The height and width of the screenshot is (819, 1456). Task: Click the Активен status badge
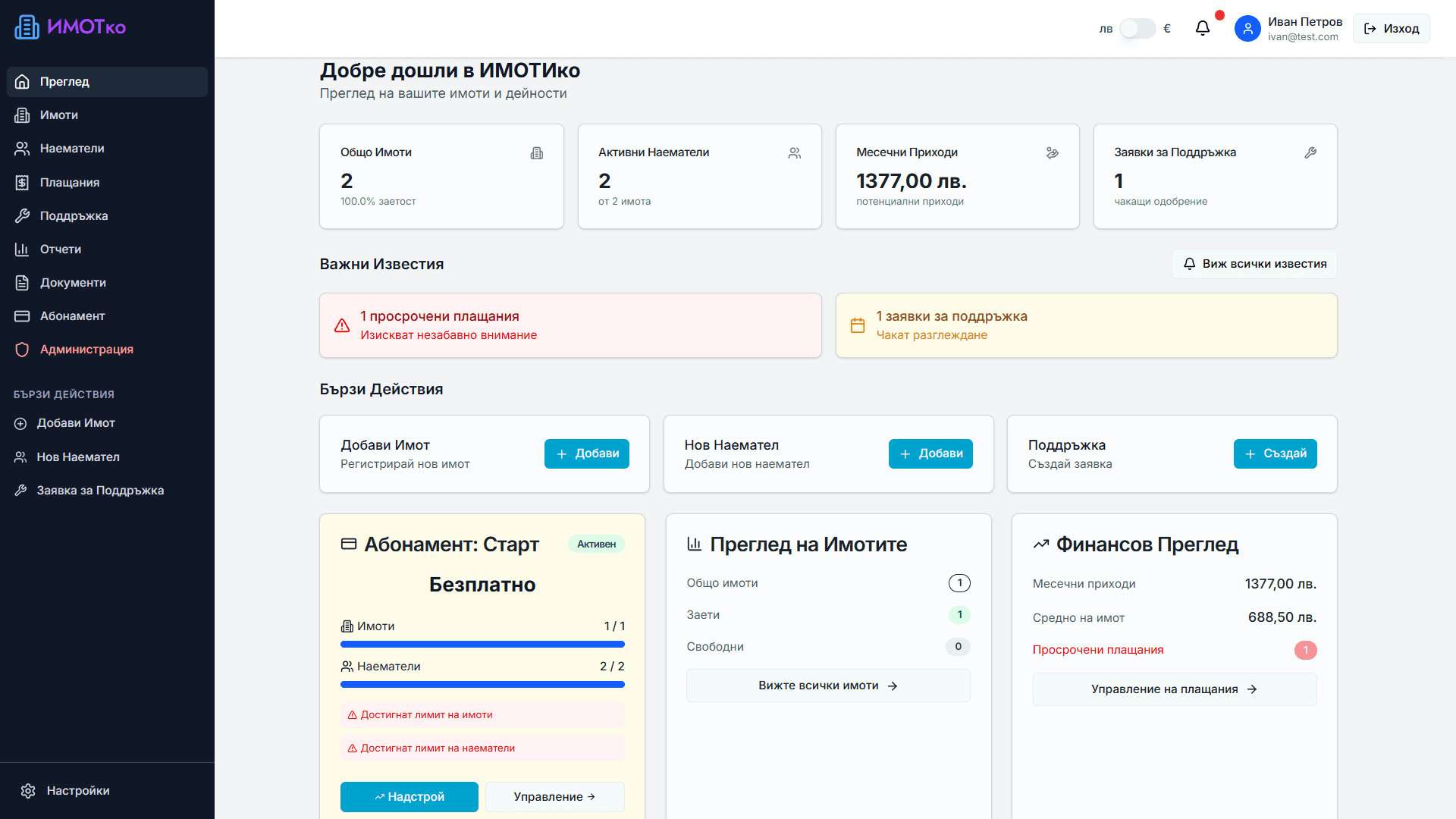(x=596, y=544)
